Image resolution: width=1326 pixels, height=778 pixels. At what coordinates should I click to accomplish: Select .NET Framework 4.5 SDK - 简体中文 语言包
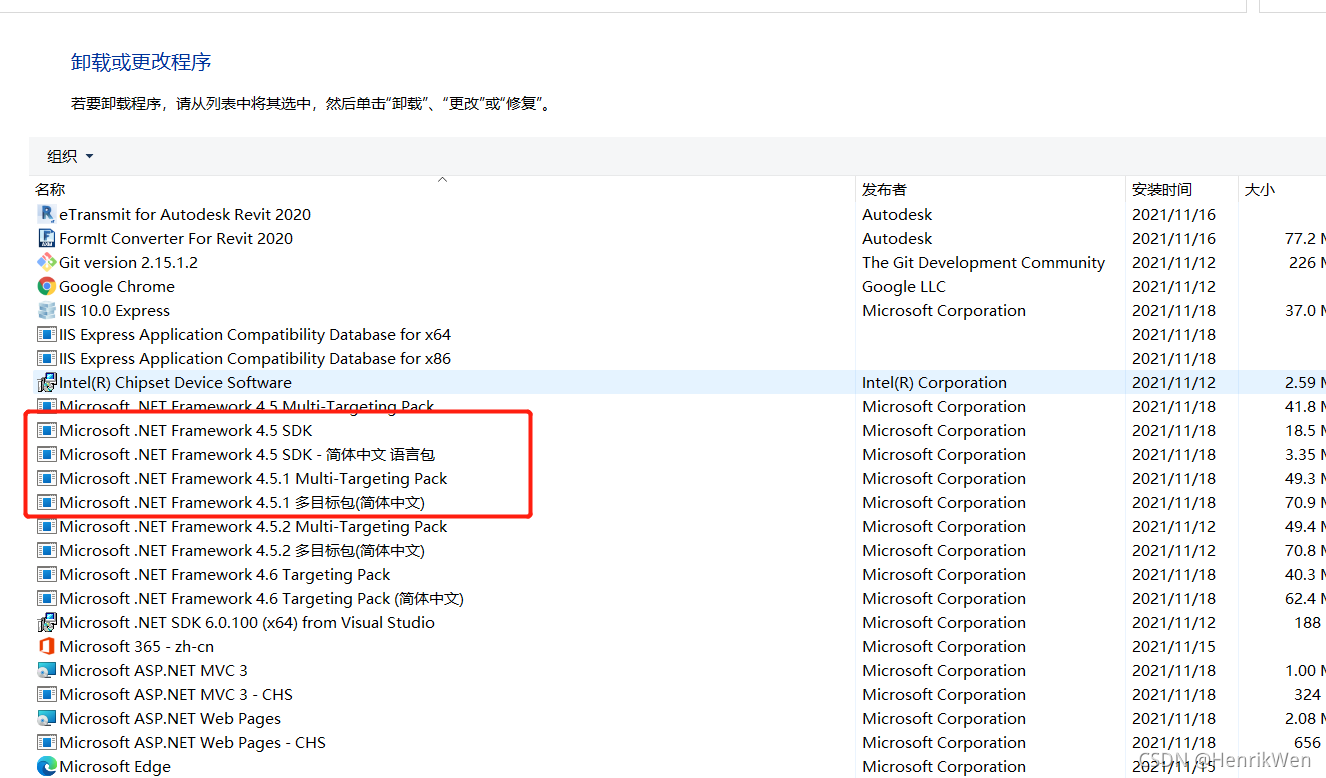point(247,454)
